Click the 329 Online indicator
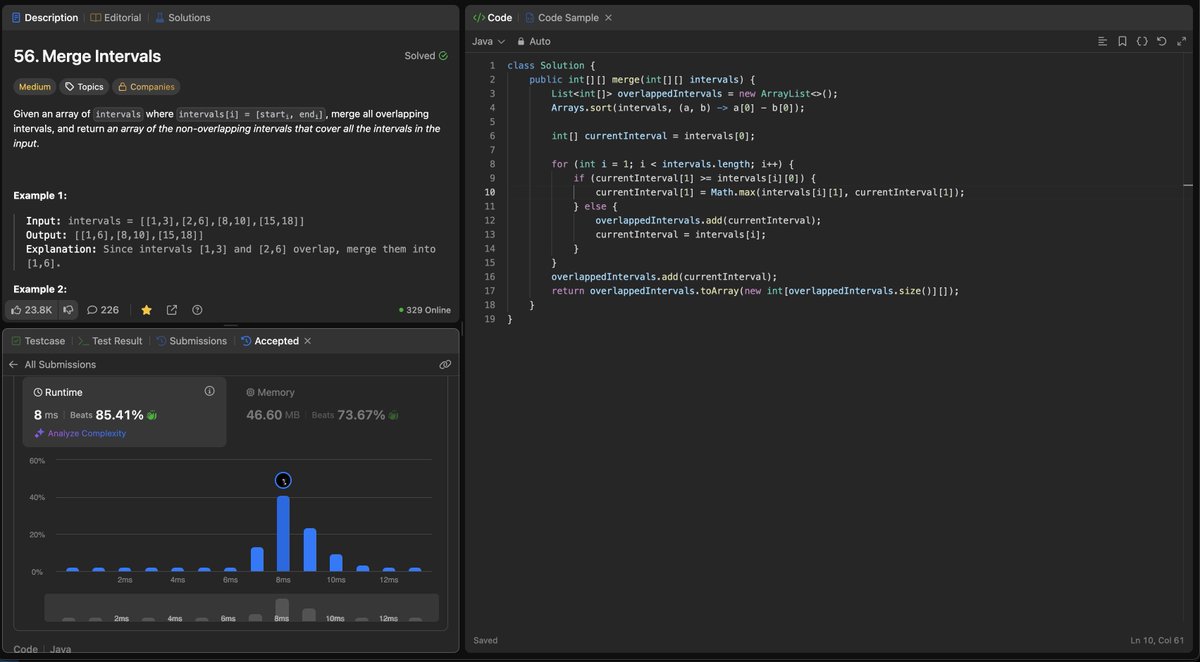The width and height of the screenshot is (1200, 662). 425,310
